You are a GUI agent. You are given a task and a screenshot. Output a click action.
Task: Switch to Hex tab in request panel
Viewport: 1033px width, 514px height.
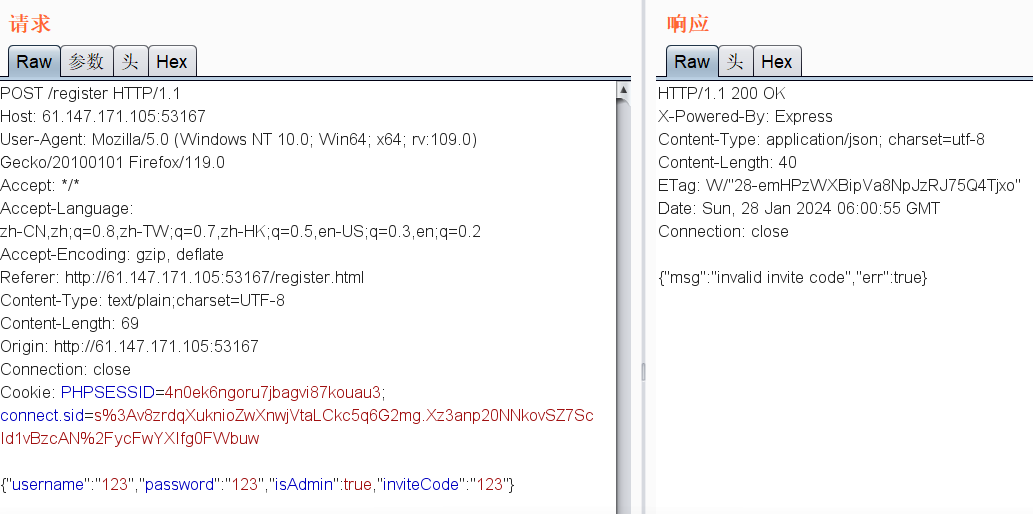[172, 61]
